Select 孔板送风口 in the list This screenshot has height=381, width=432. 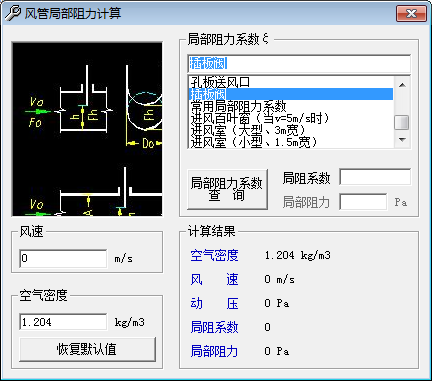290,82
